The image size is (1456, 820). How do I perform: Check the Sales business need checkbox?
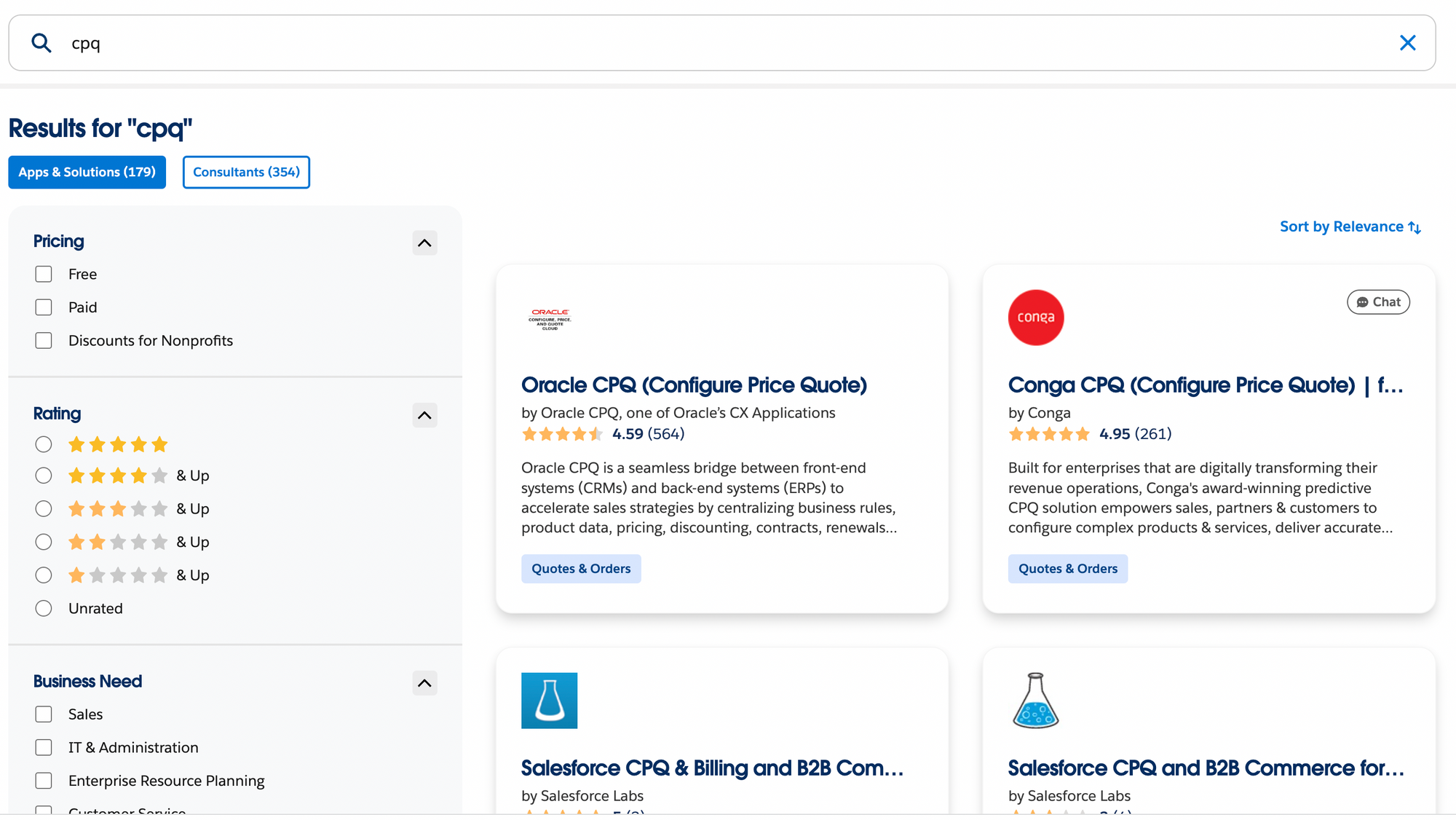point(44,714)
